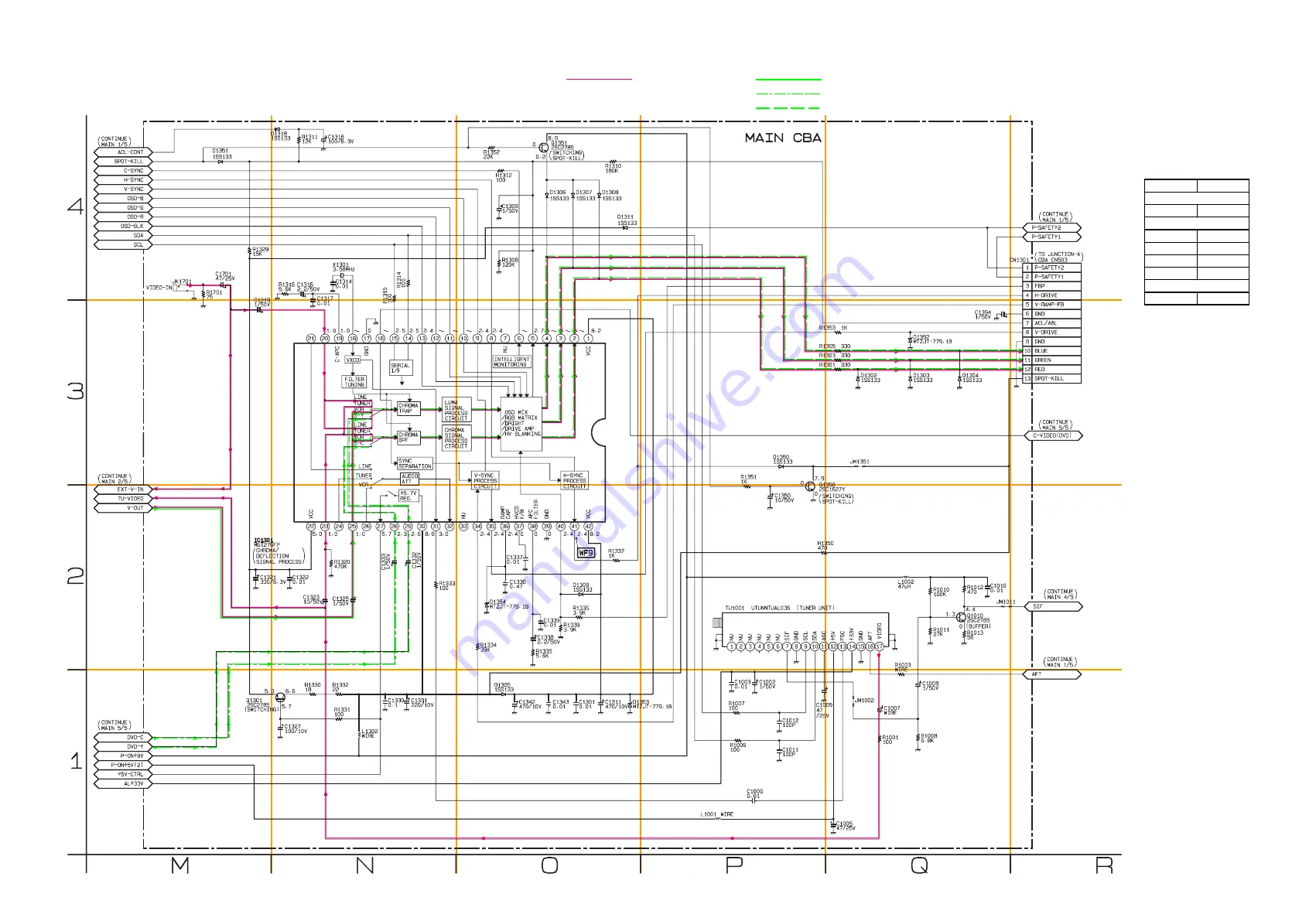
Task: Click the TU-VIDEO connector label
Action: [124, 499]
